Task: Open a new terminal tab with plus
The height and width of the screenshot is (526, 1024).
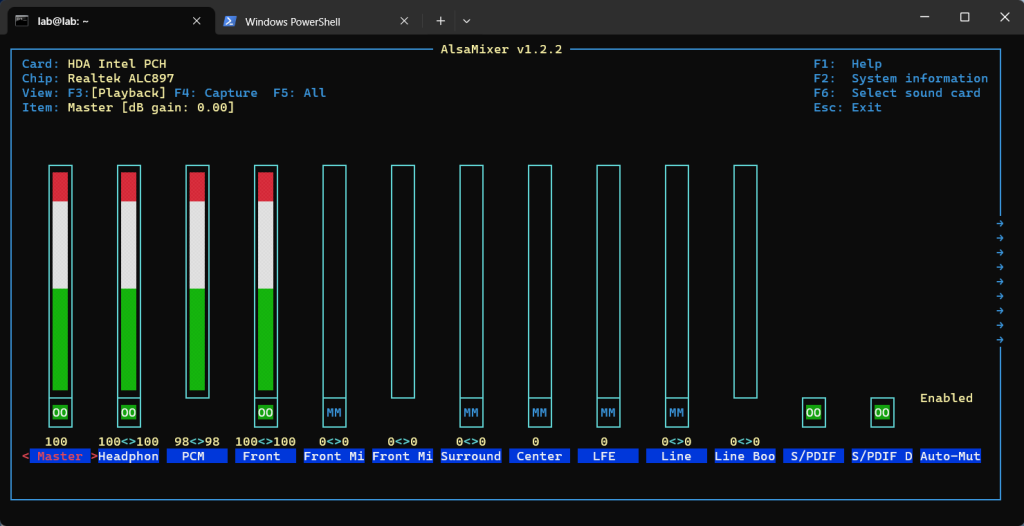Action: pyautogui.click(x=440, y=21)
